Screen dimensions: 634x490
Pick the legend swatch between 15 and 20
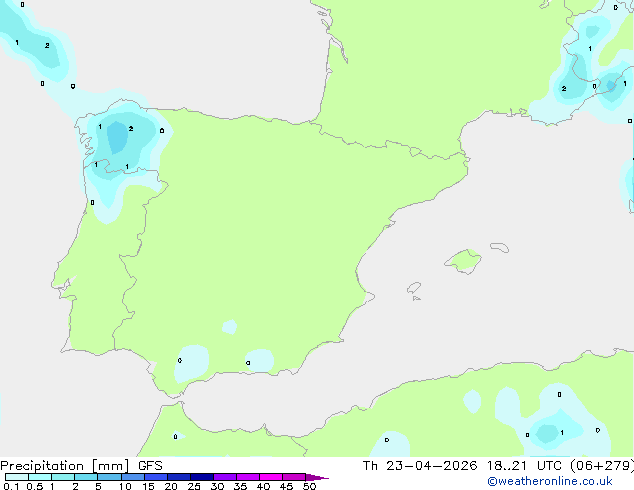point(155,477)
